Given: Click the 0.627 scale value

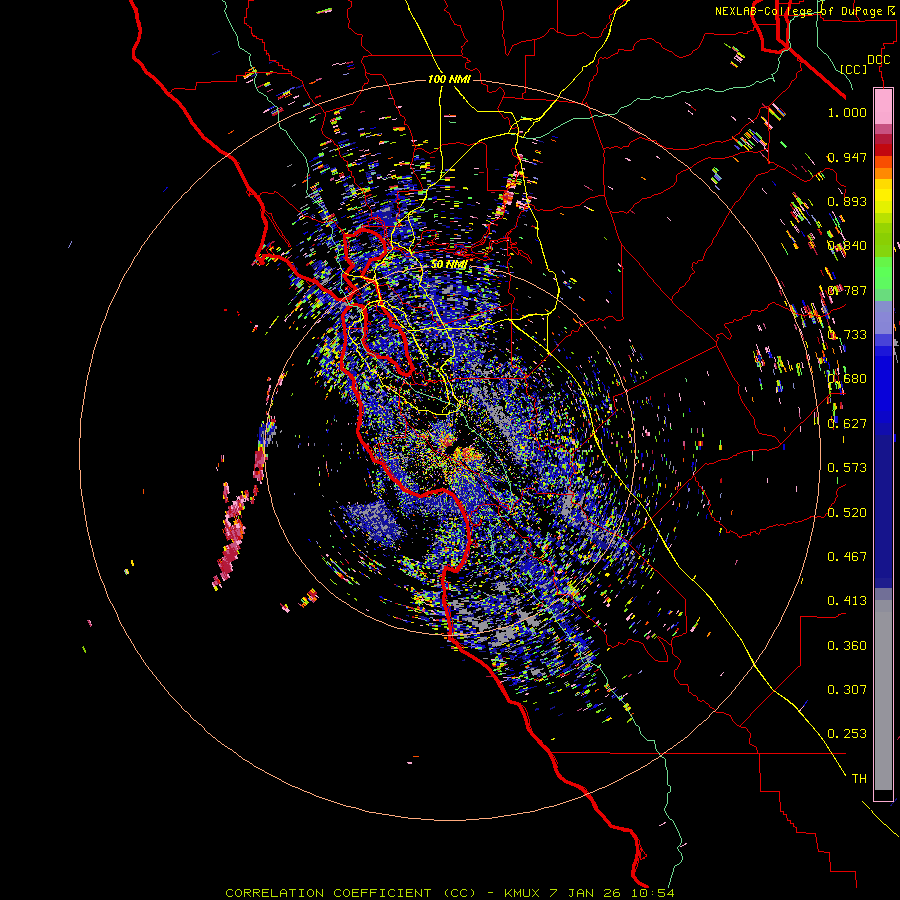Looking at the screenshot, I should [847, 424].
